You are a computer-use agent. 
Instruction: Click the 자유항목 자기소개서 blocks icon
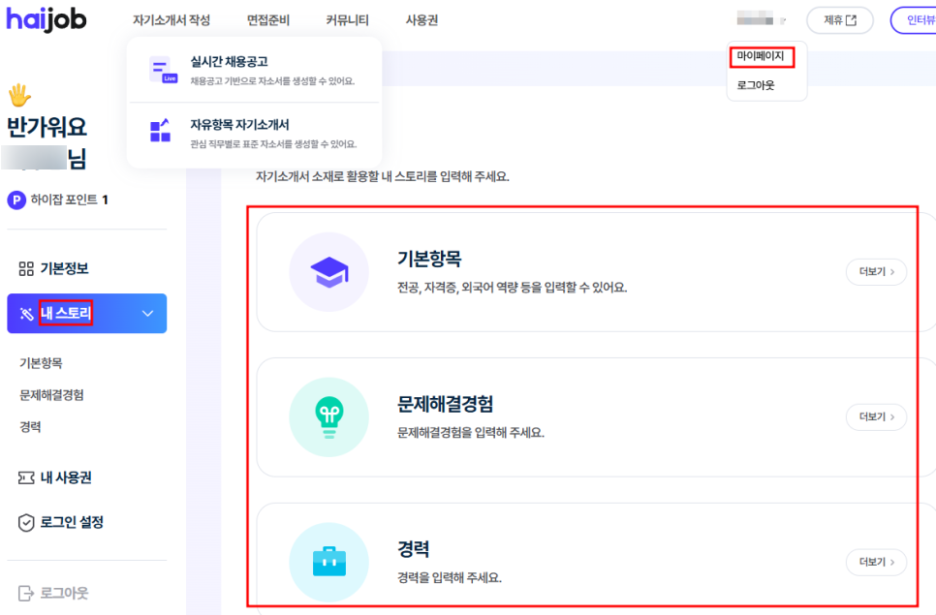(161, 133)
